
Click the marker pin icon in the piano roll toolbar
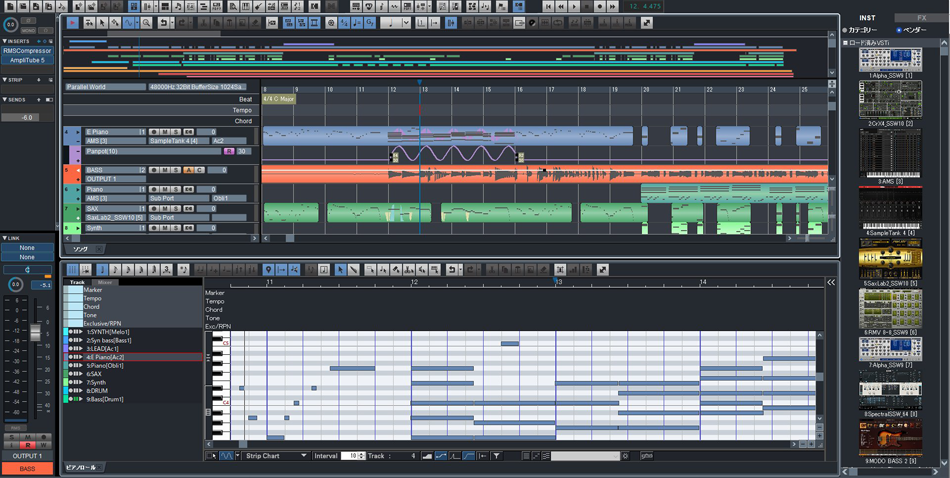(268, 270)
